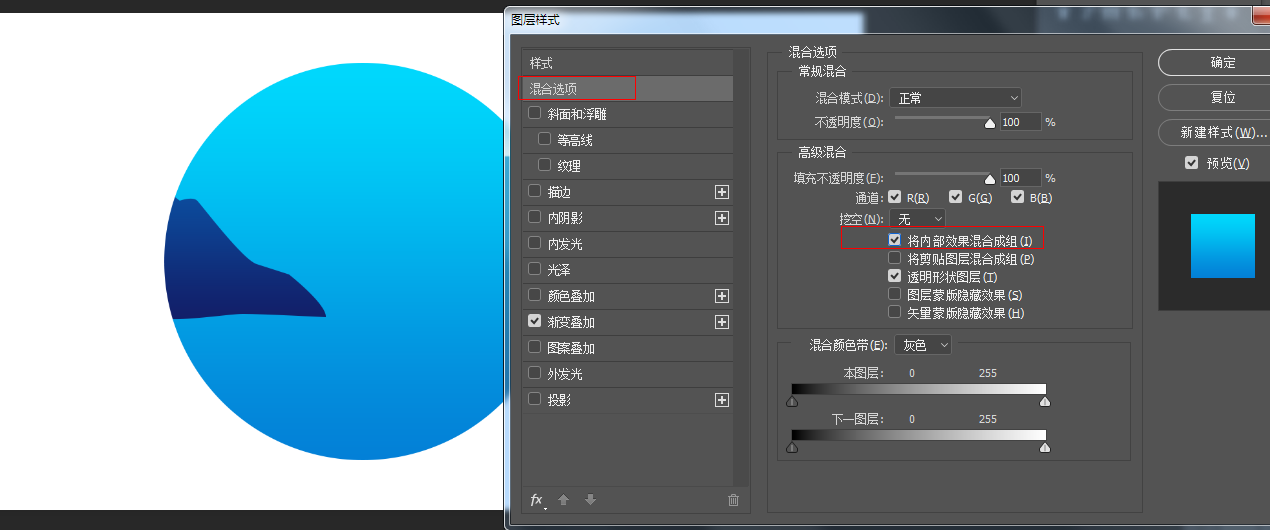Add another 描边 effect plus icon
The height and width of the screenshot is (530, 1270).
coord(722,192)
